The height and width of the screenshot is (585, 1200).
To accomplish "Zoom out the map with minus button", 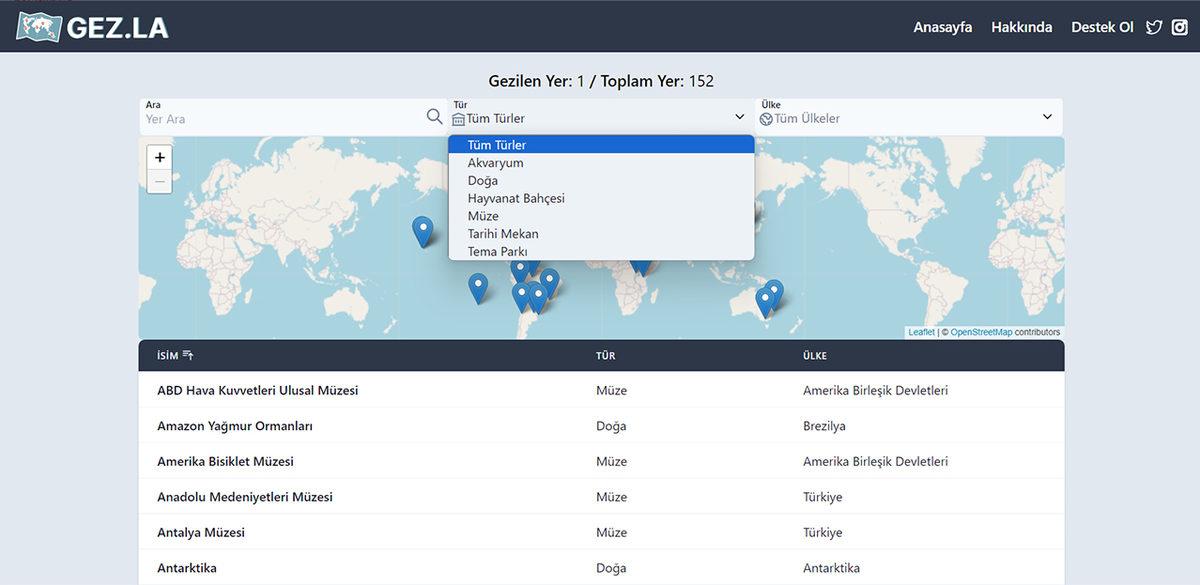I will point(159,182).
